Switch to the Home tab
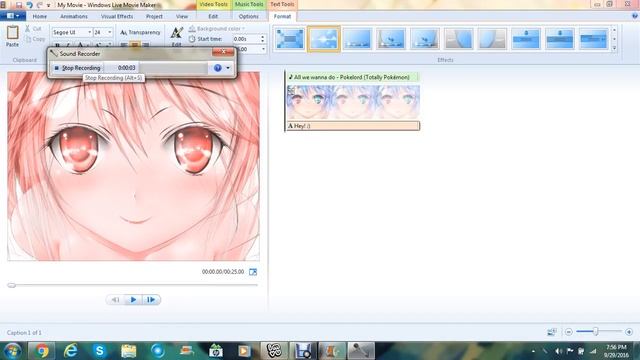 (x=40, y=16)
